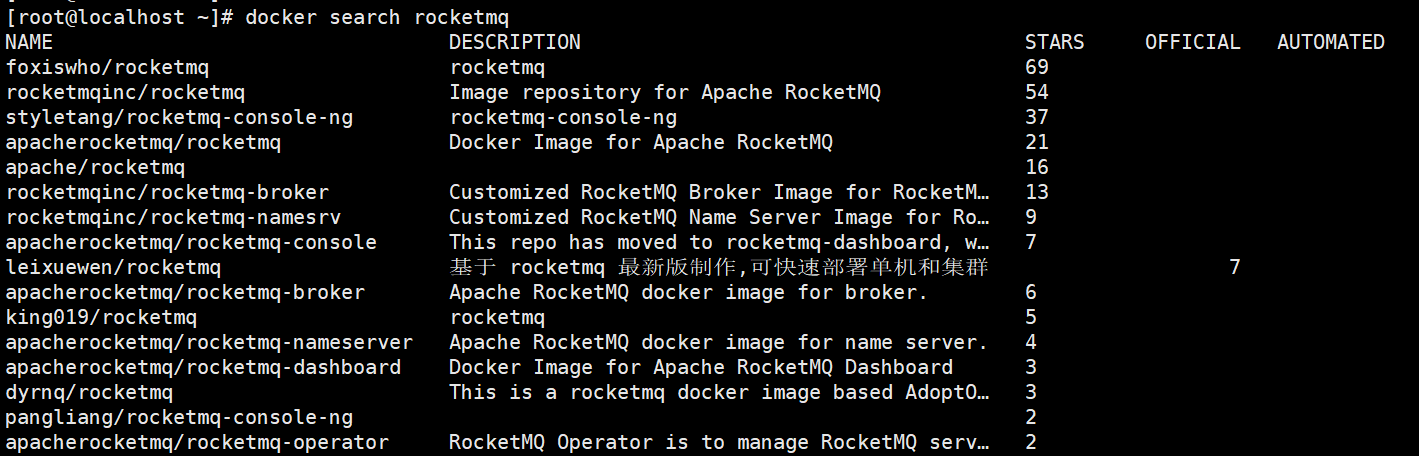Select apacherocketmq/rocketmq-operator image name
Screen dimensions: 1419x456
[197, 442]
